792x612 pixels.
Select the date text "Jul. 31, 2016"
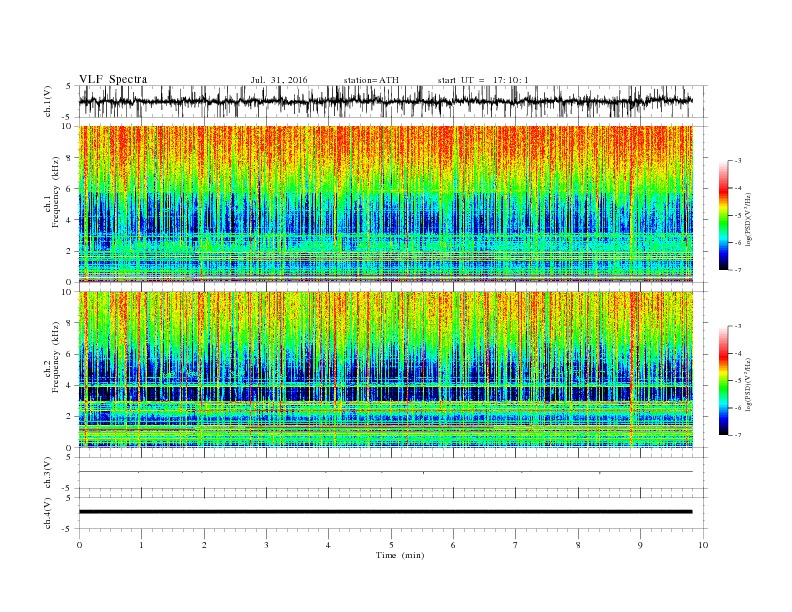pos(279,80)
